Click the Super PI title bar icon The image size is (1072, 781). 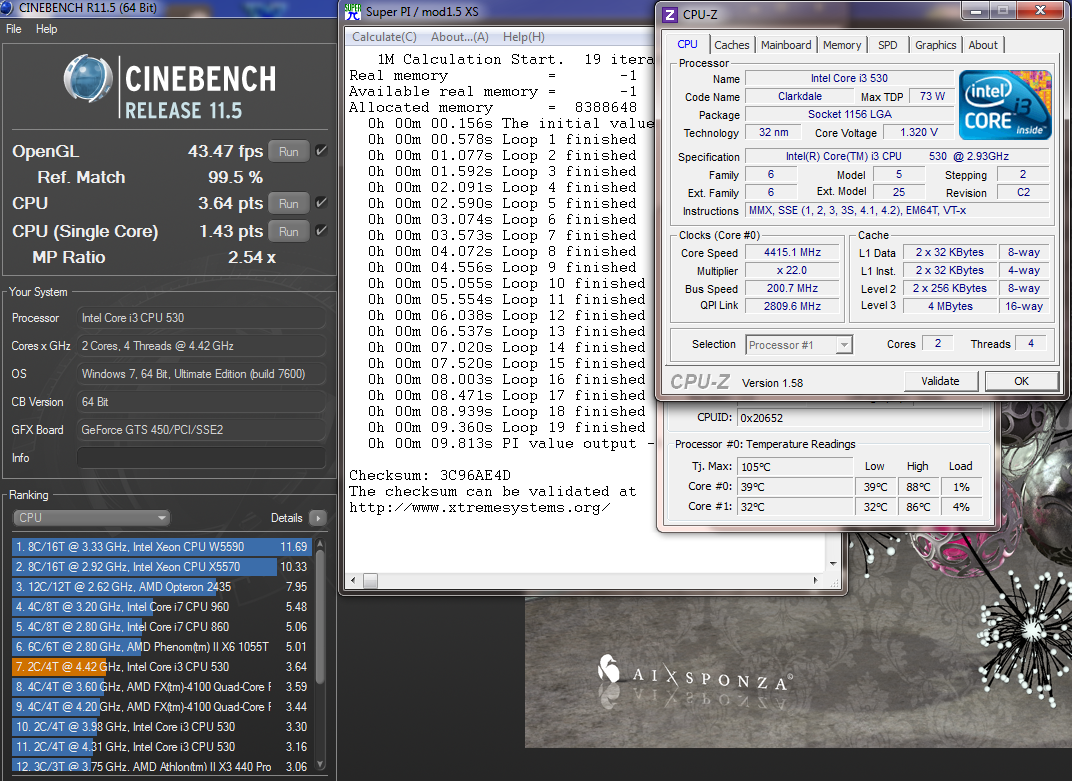coord(353,12)
